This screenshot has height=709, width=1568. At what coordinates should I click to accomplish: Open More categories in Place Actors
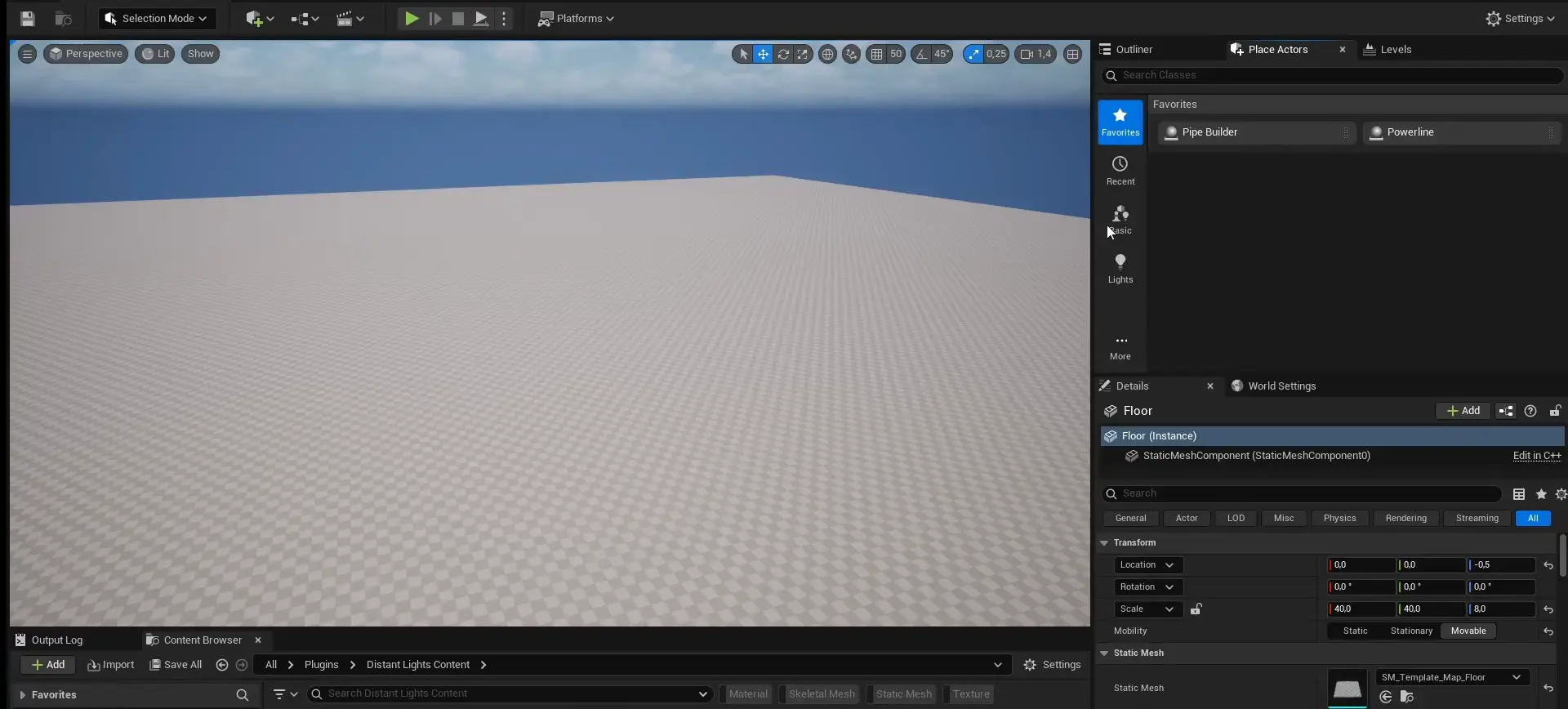1120,347
